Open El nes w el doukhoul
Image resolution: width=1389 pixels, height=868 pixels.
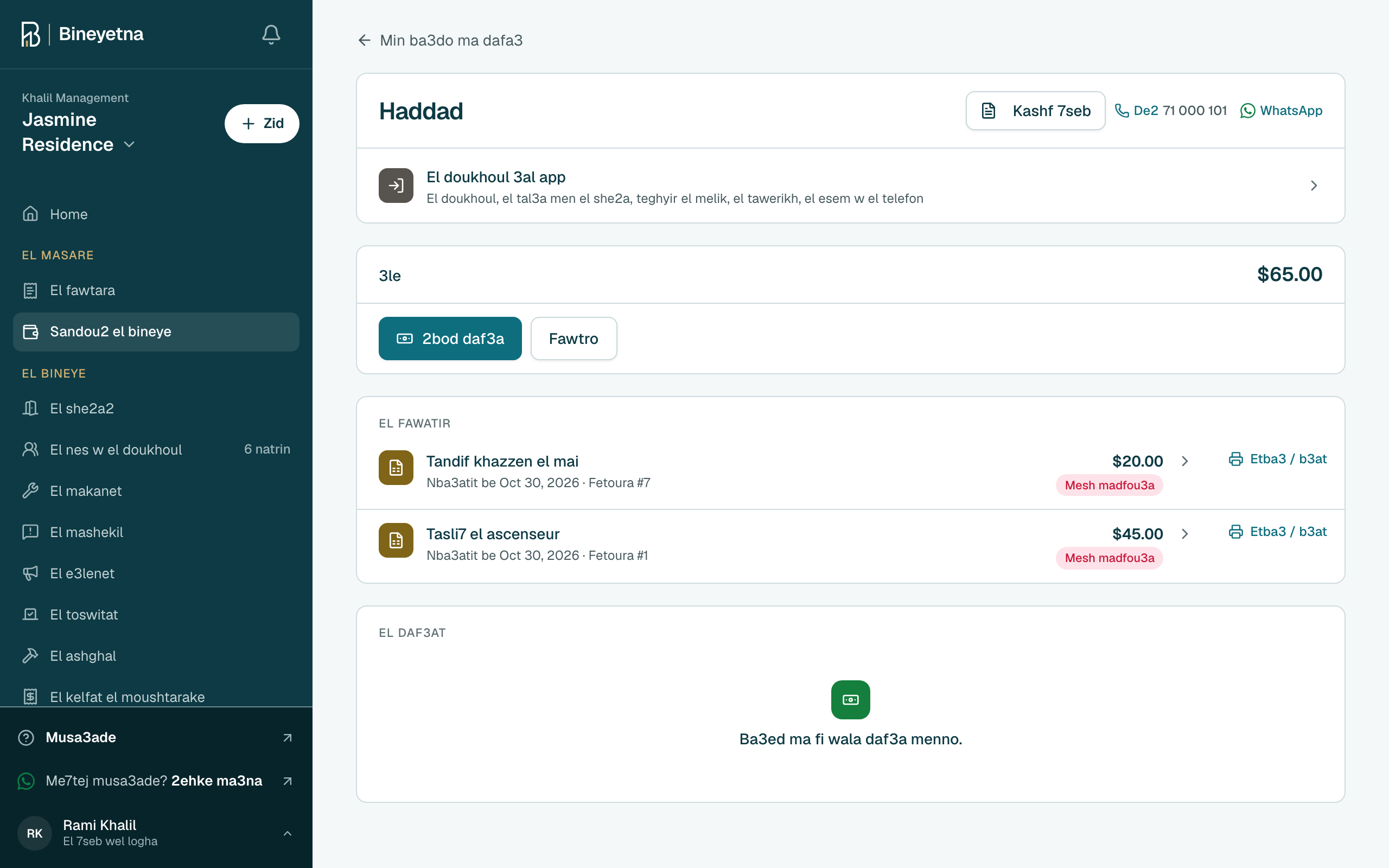156,450
